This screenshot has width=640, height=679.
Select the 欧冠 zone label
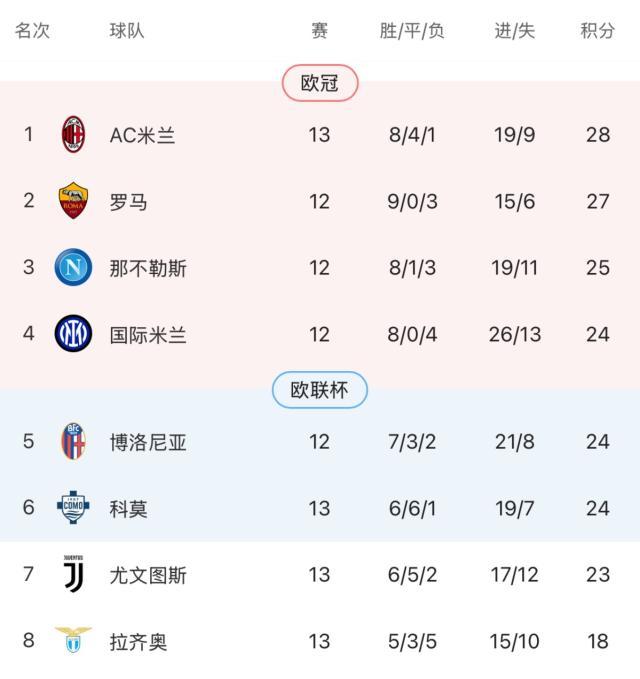click(x=320, y=83)
